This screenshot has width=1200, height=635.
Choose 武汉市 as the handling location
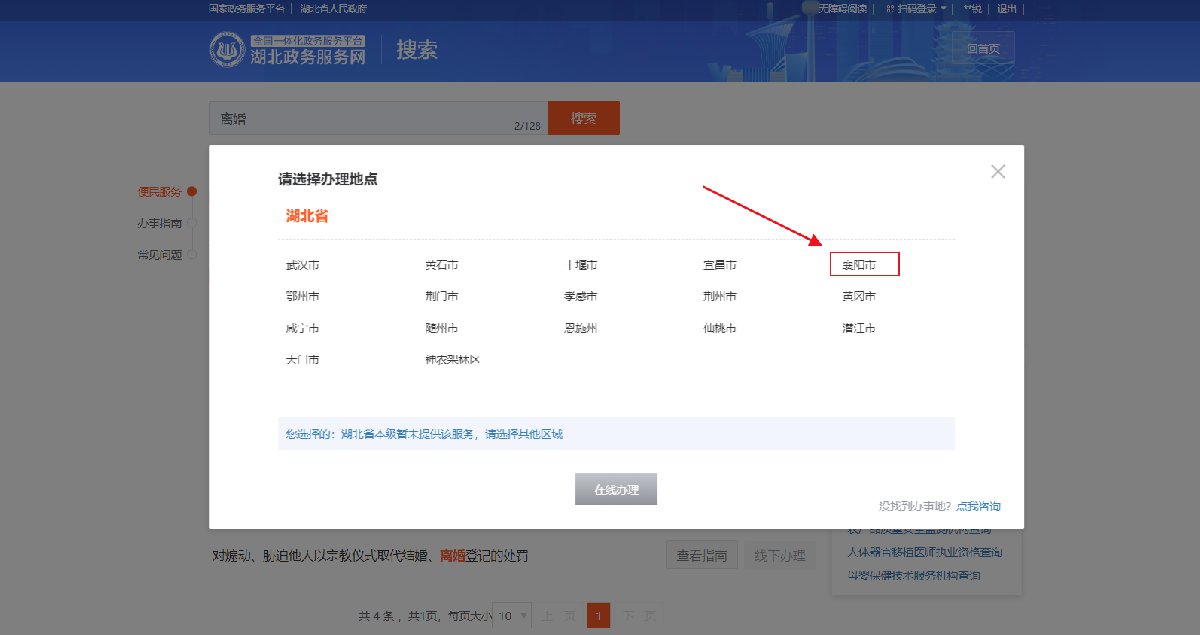tap(302, 265)
